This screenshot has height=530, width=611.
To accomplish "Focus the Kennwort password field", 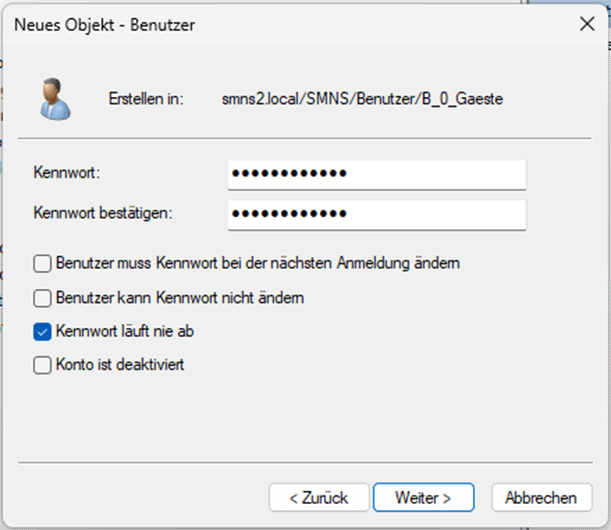I will tap(376, 174).
